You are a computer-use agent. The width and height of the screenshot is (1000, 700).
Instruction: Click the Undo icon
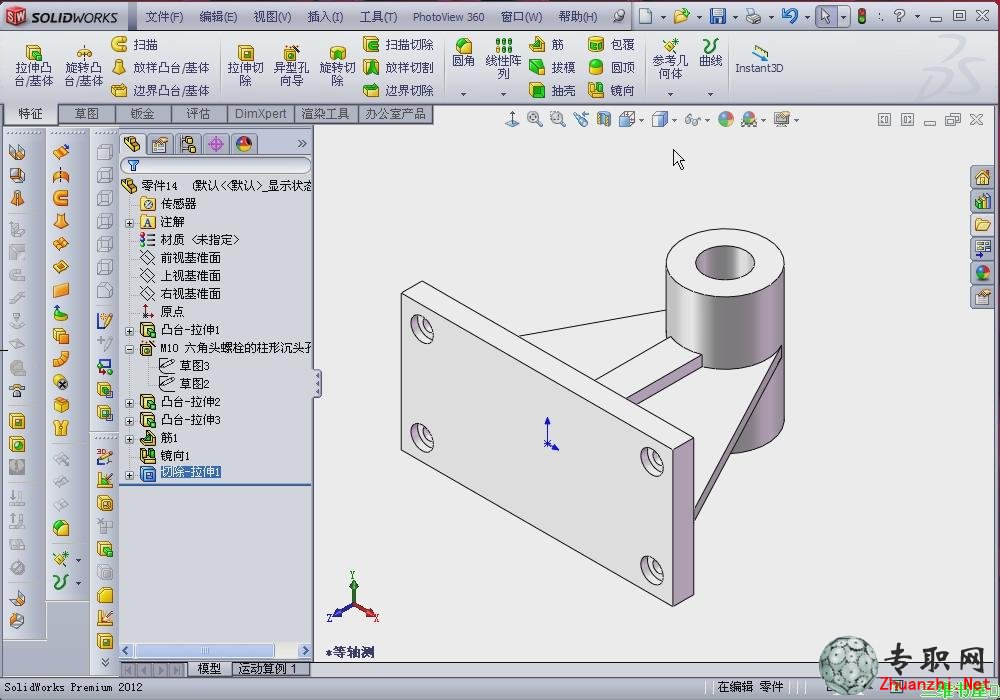point(790,16)
